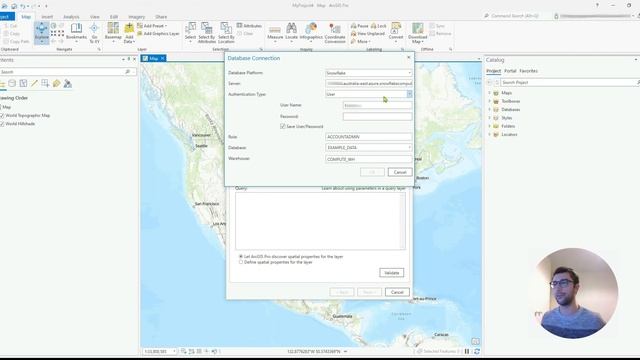Screen dimensions: 640x360
Task: Click the Download Map button
Action: tap(418, 33)
